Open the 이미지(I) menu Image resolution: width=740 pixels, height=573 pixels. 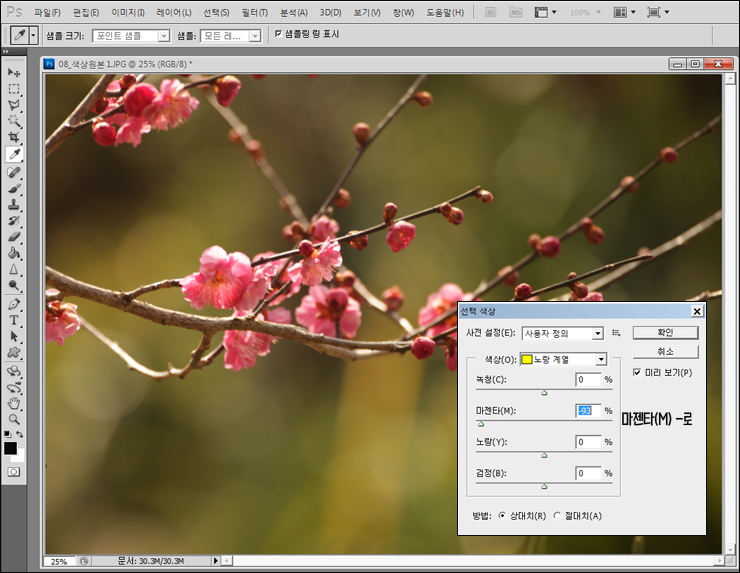click(x=128, y=13)
